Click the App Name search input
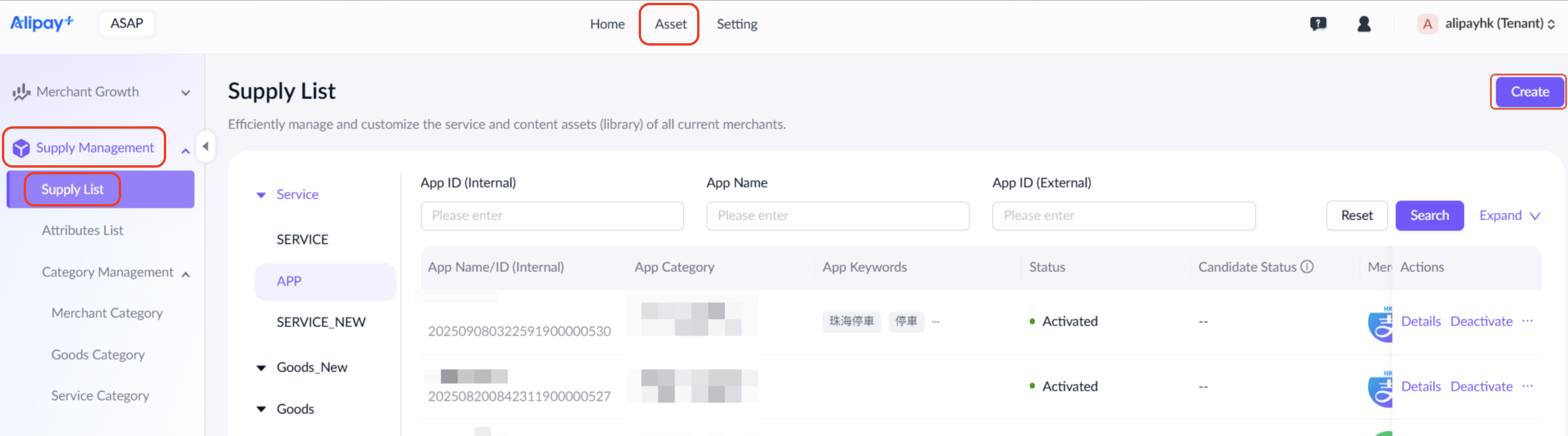This screenshot has width=1568, height=436. [837, 216]
